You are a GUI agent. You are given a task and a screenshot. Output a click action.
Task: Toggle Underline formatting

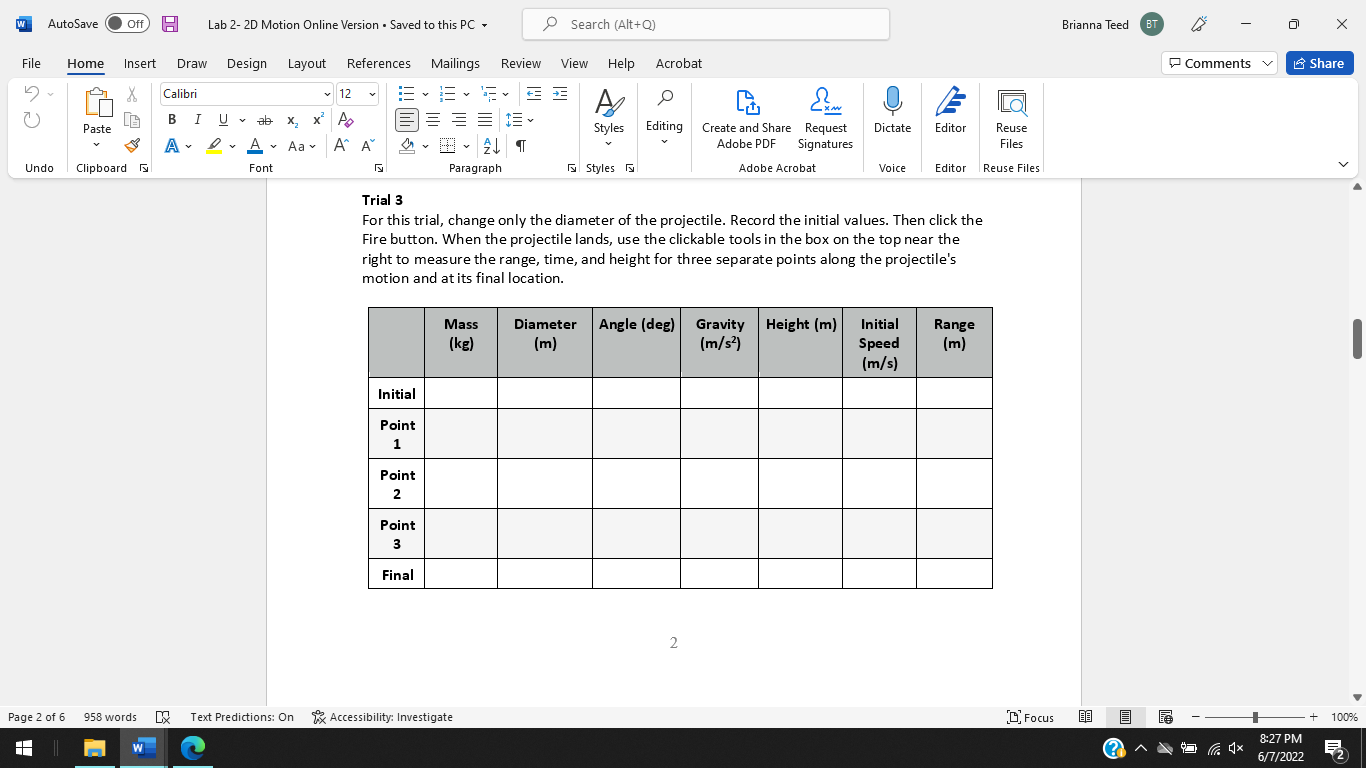(222, 120)
